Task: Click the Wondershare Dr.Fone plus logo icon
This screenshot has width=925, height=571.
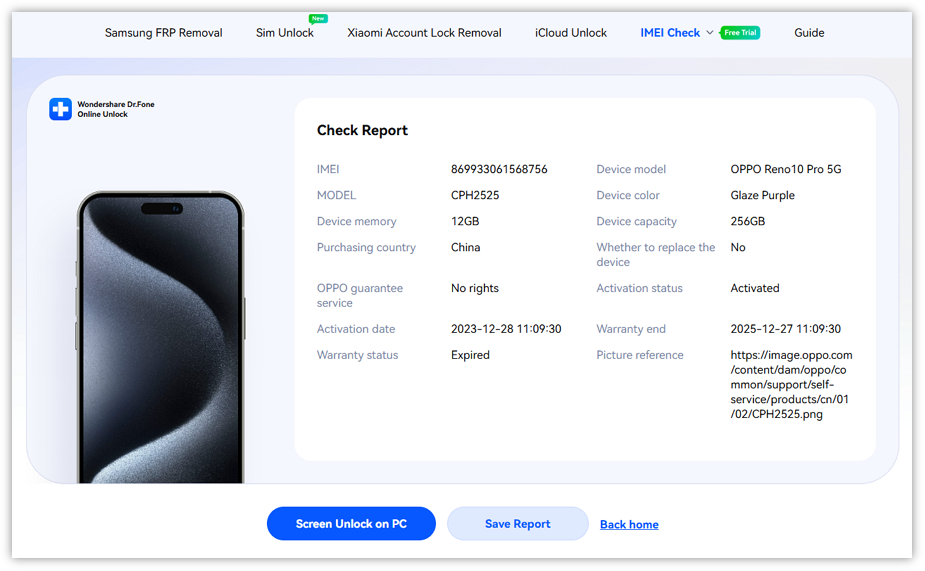Action: [x=60, y=109]
